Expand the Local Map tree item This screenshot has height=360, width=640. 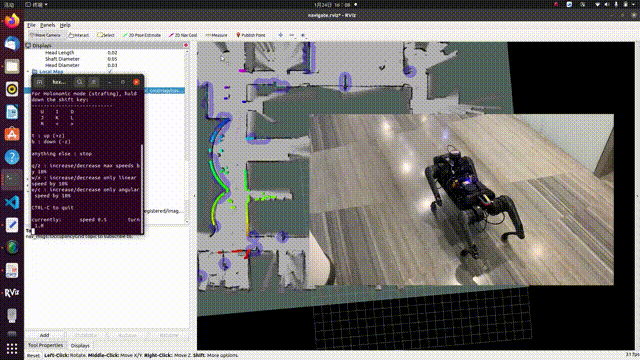click(28, 71)
